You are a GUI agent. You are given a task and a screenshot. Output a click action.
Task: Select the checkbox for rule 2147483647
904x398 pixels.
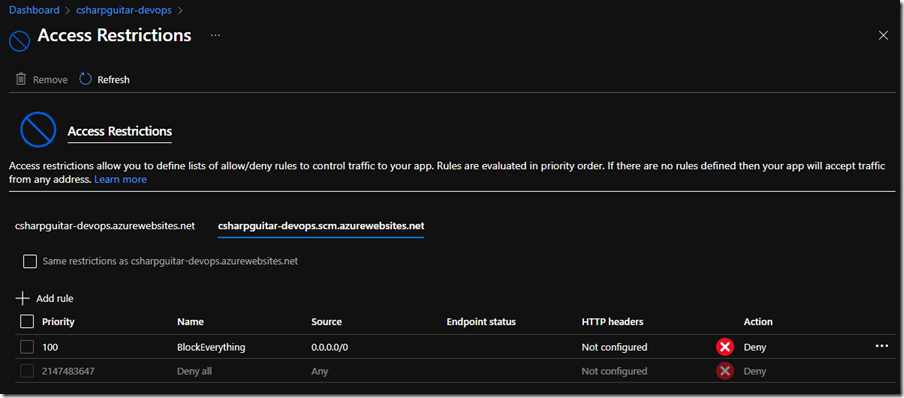coord(27,371)
